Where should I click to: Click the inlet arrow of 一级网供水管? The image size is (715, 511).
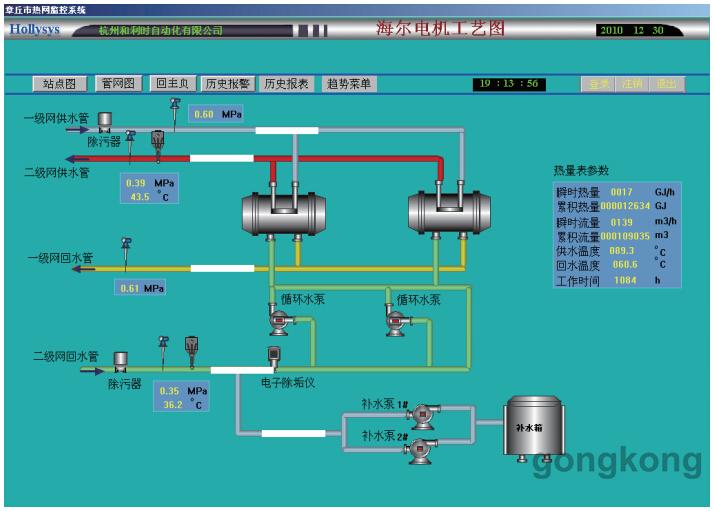tap(78, 130)
